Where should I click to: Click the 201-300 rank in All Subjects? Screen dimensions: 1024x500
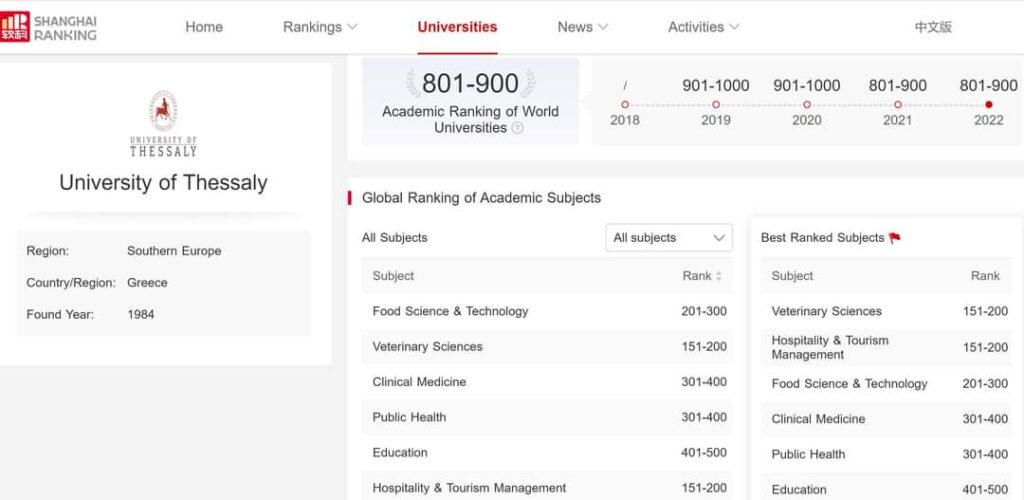tap(703, 311)
